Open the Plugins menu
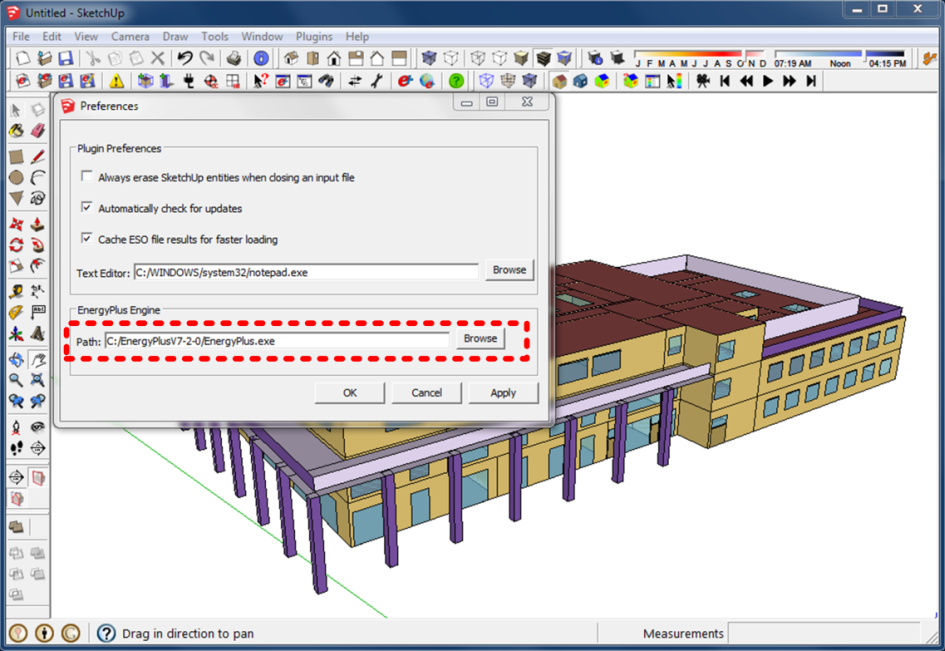Viewport: 945px width, 651px height. coord(314,37)
